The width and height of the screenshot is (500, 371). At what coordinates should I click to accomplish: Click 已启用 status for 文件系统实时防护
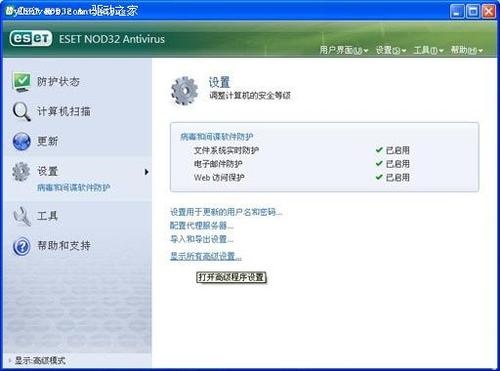pos(398,150)
